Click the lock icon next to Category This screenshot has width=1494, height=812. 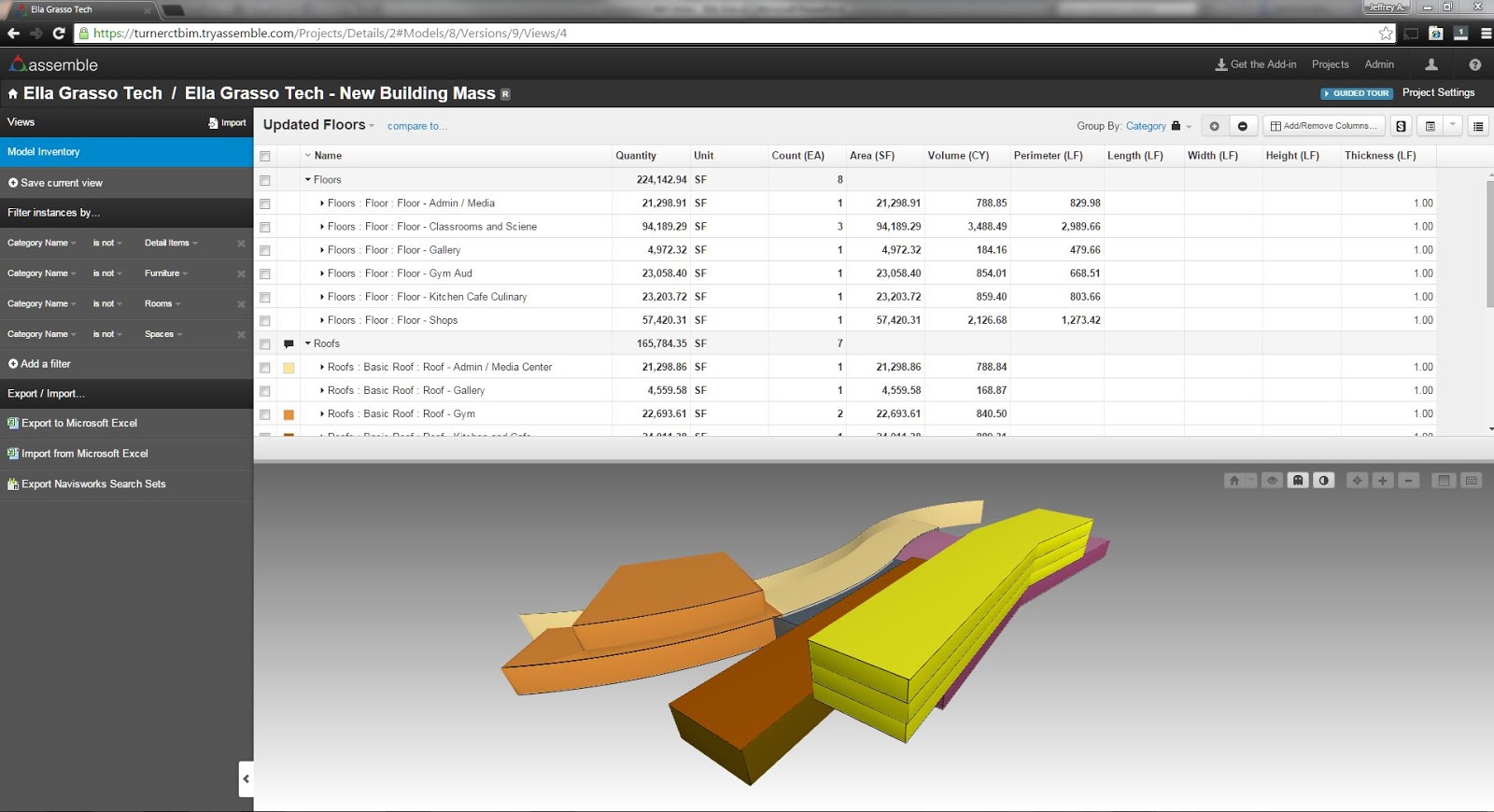tap(1176, 126)
